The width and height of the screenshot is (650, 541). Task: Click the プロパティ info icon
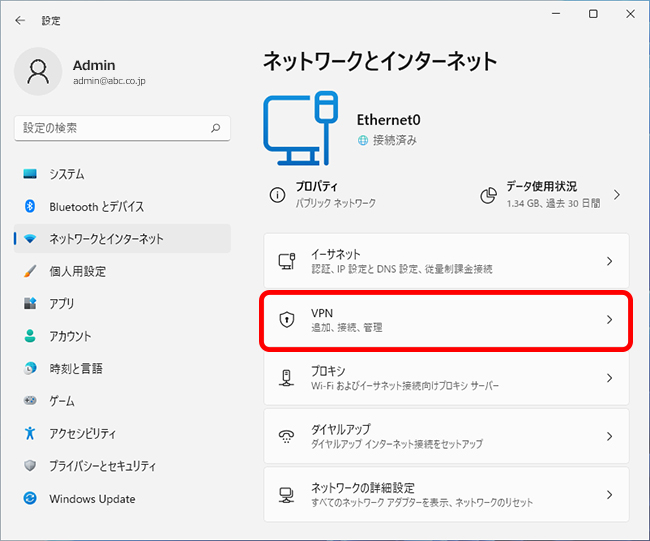(277, 194)
